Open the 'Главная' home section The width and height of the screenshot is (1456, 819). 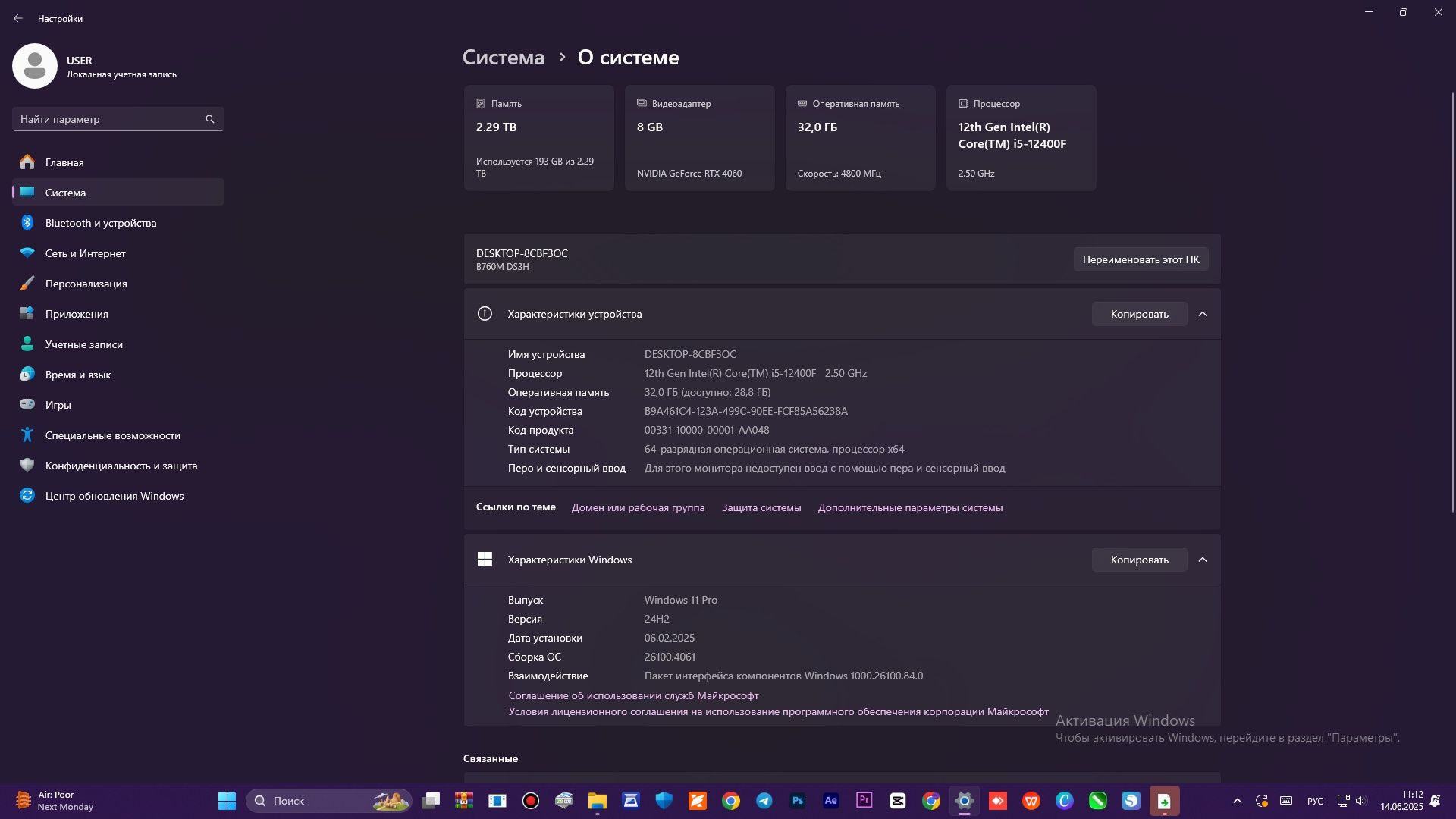click(118, 162)
